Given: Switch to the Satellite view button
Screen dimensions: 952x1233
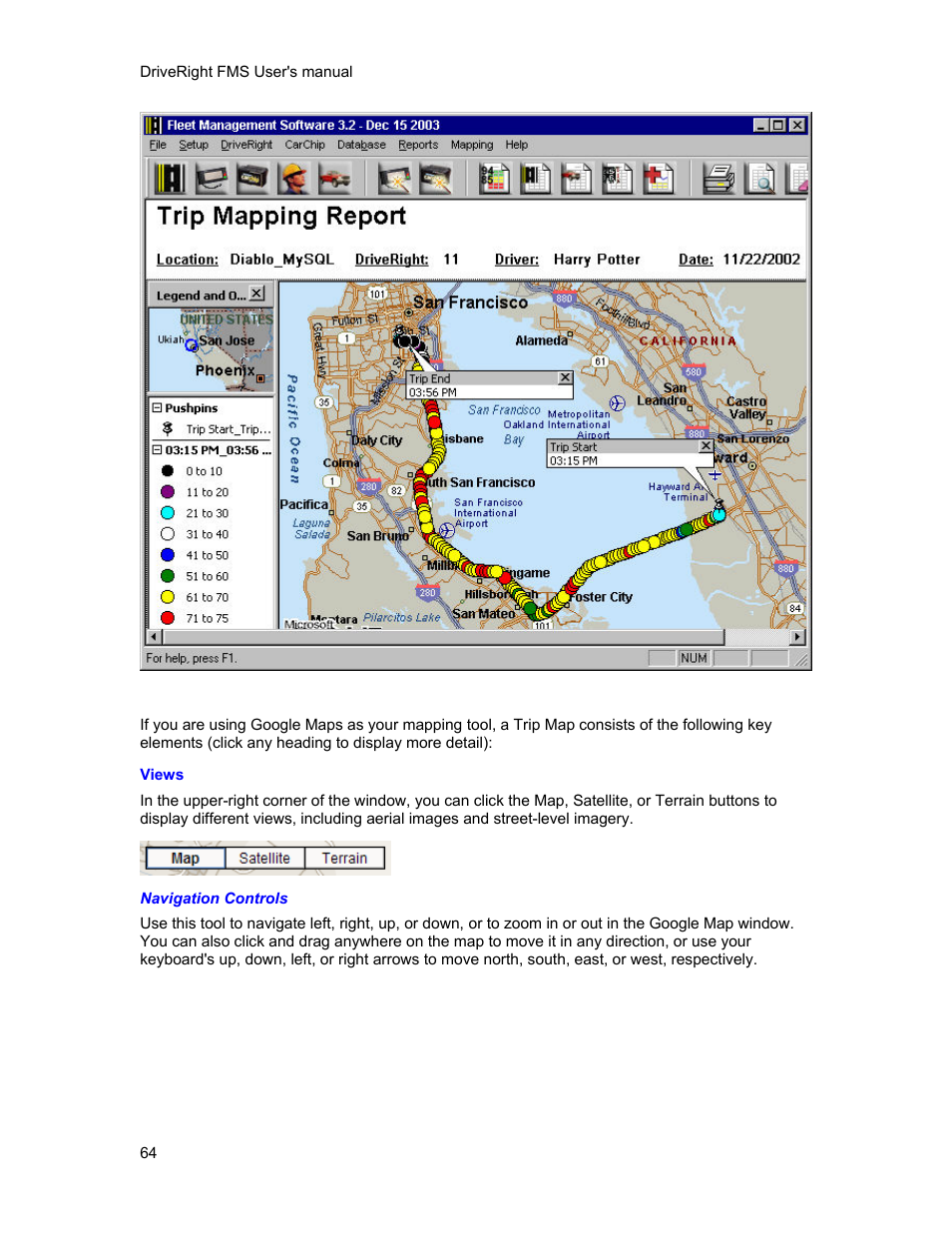Looking at the screenshot, I should [x=264, y=859].
